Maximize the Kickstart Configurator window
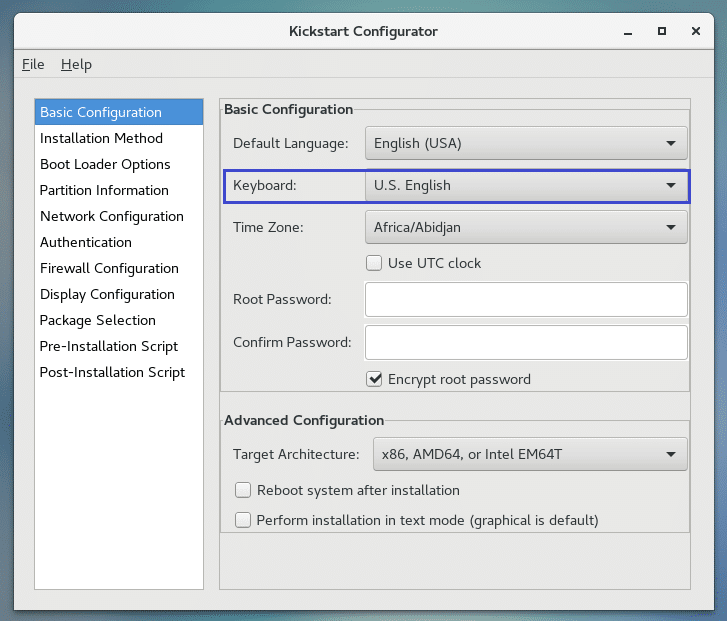The image size is (727, 621). coord(662,31)
